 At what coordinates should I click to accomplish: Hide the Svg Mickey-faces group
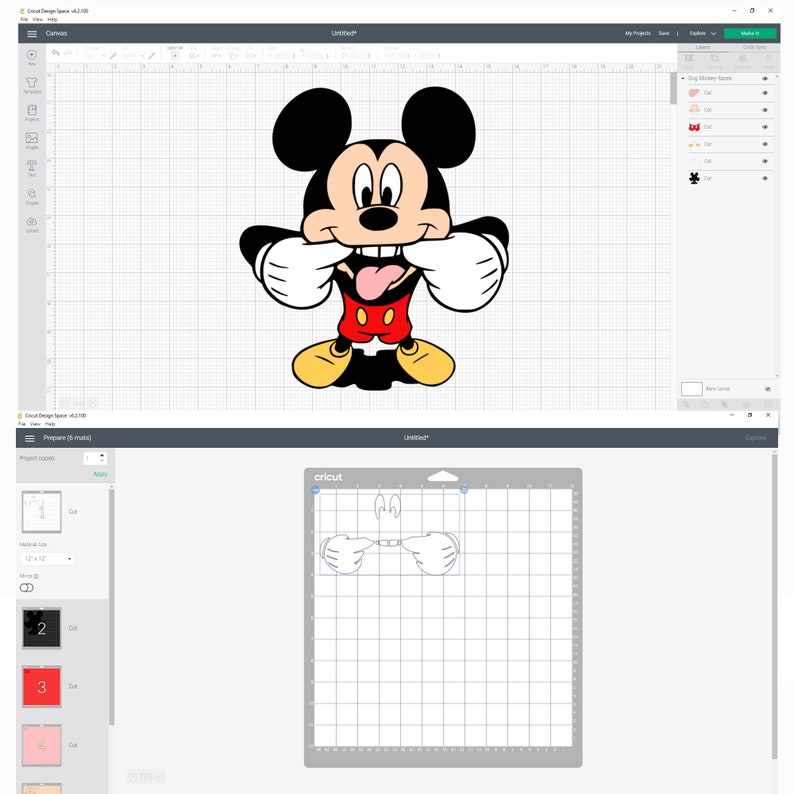[x=765, y=78]
